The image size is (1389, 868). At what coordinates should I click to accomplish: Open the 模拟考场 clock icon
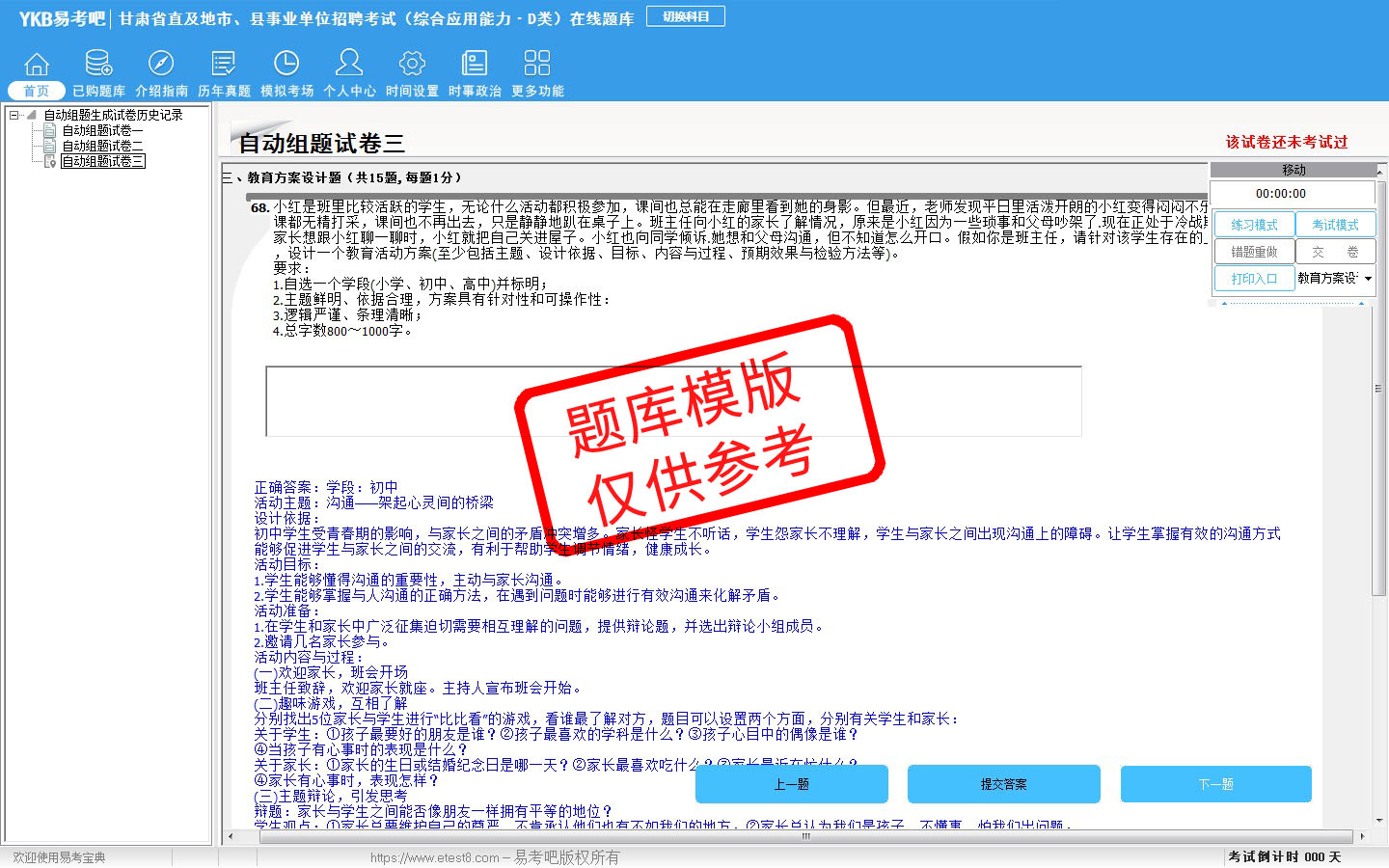point(286,65)
